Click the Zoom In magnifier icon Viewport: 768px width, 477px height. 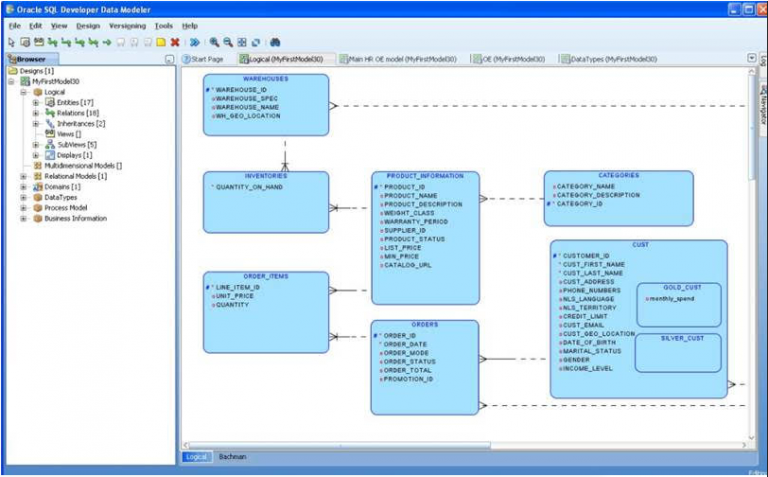(214, 43)
